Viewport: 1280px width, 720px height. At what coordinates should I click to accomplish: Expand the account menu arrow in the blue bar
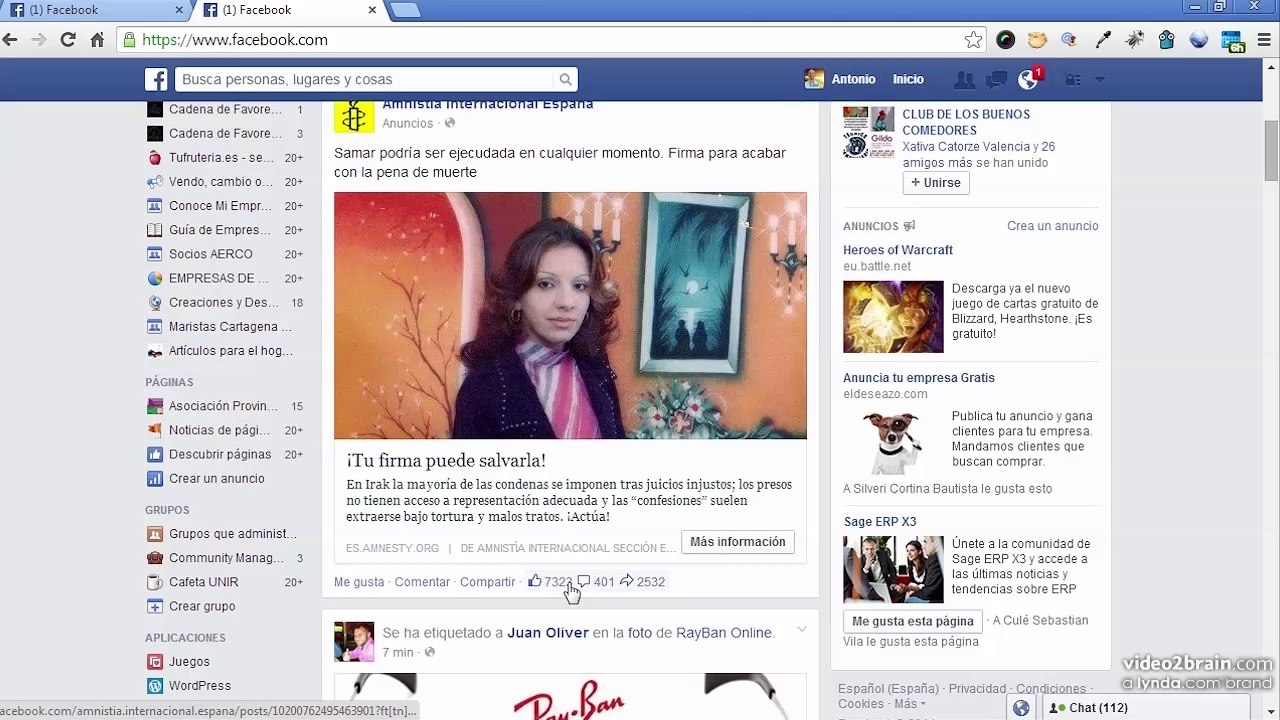pyautogui.click(x=1100, y=80)
